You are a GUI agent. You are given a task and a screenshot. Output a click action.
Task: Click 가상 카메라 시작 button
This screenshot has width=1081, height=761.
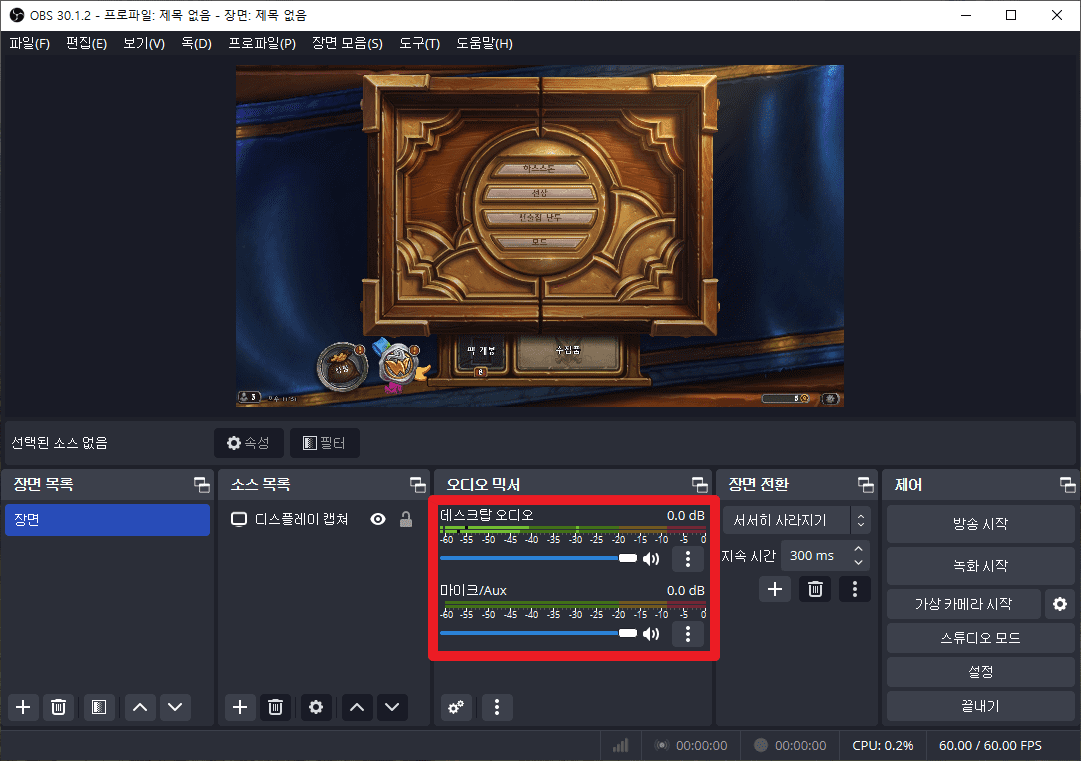tap(963, 604)
